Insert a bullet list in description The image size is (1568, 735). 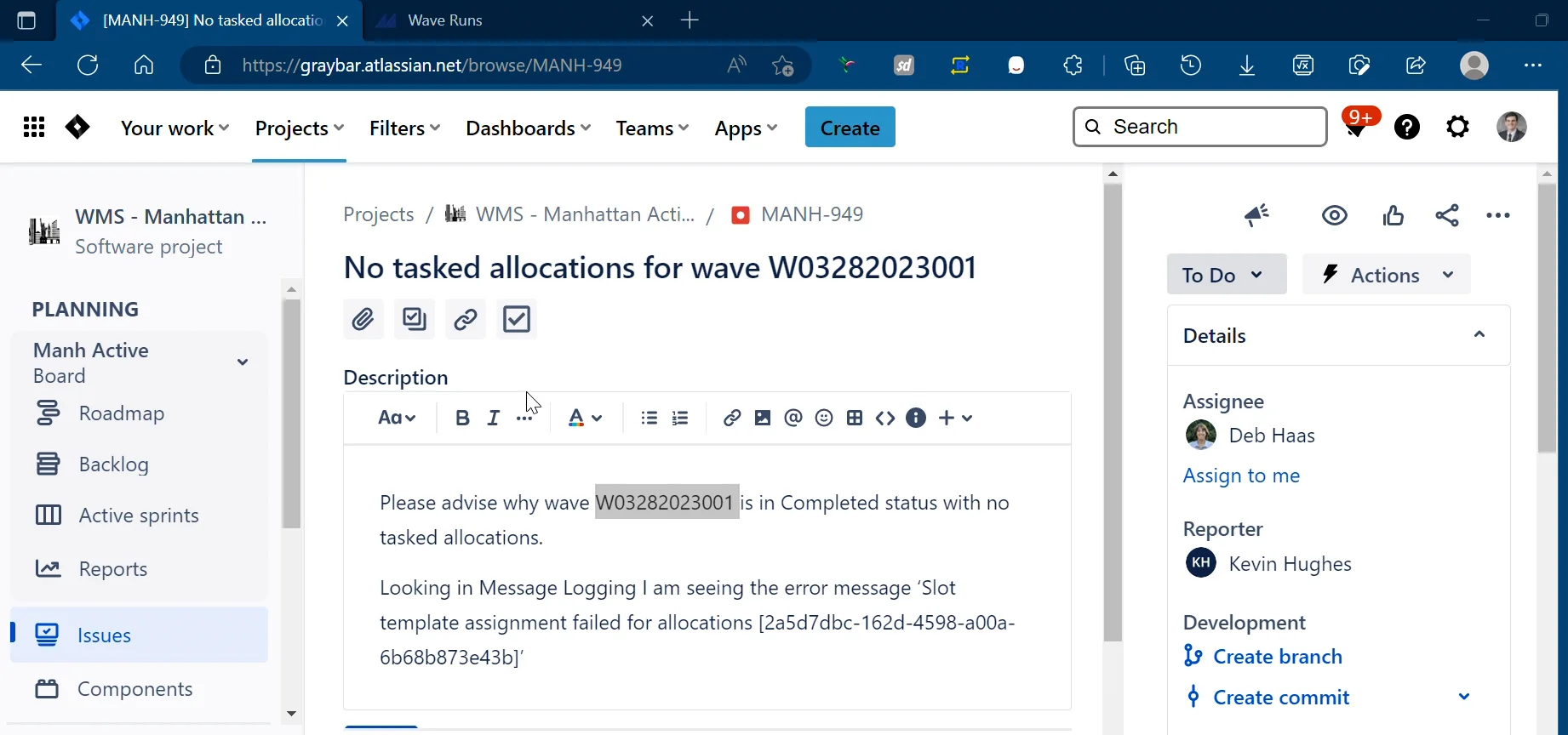pyautogui.click(x=650, y=418)
